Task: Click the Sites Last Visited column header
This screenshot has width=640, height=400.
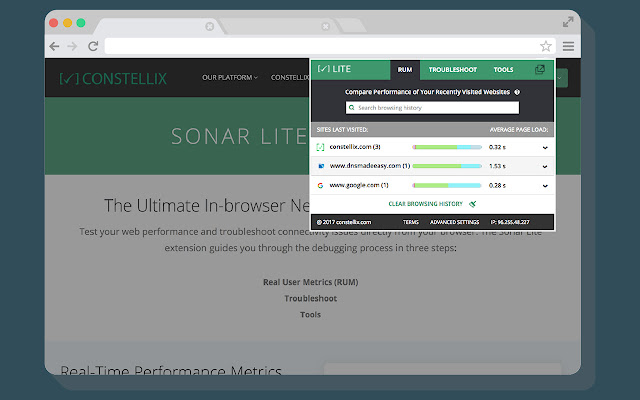Action: pos(342,129)
